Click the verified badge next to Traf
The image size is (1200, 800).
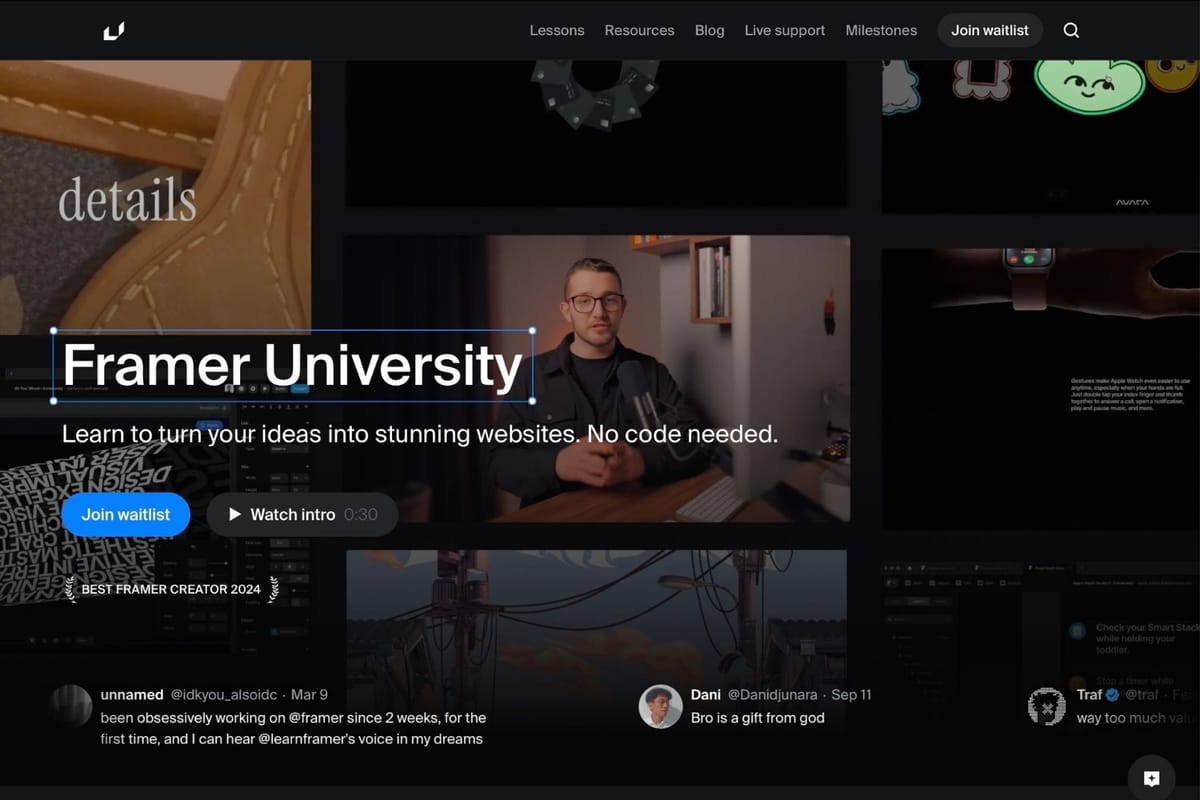point(1112,694)
